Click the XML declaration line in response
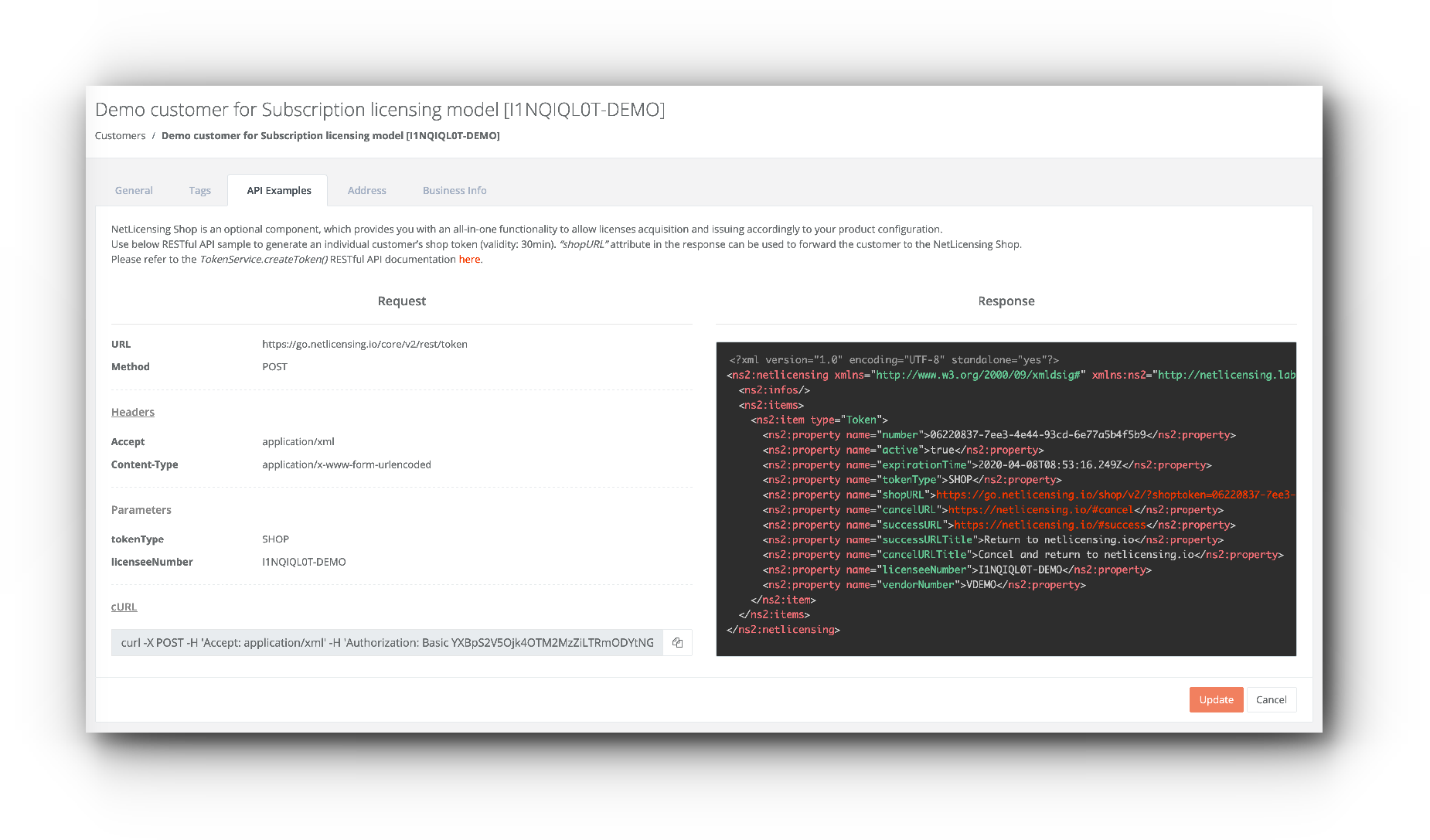The width and height of the screenshot is (1430, 840). click(894, 359)
